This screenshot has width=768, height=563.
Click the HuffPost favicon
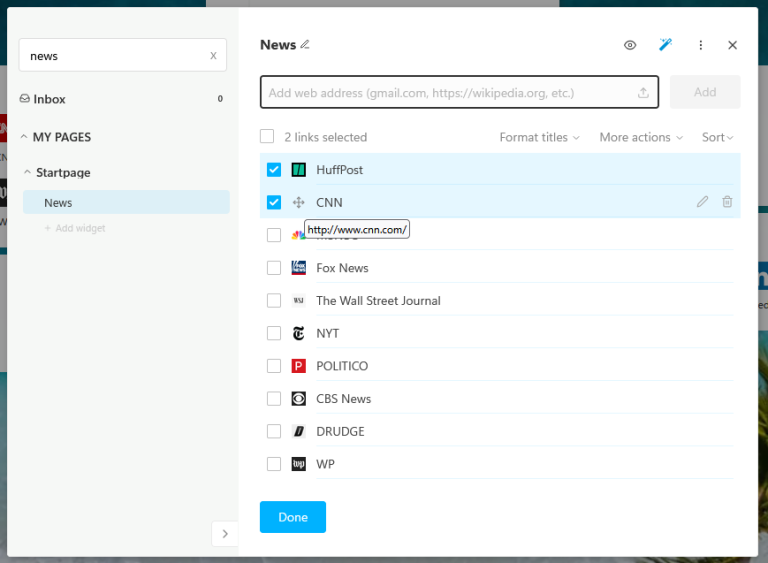[x=298, y=170]
